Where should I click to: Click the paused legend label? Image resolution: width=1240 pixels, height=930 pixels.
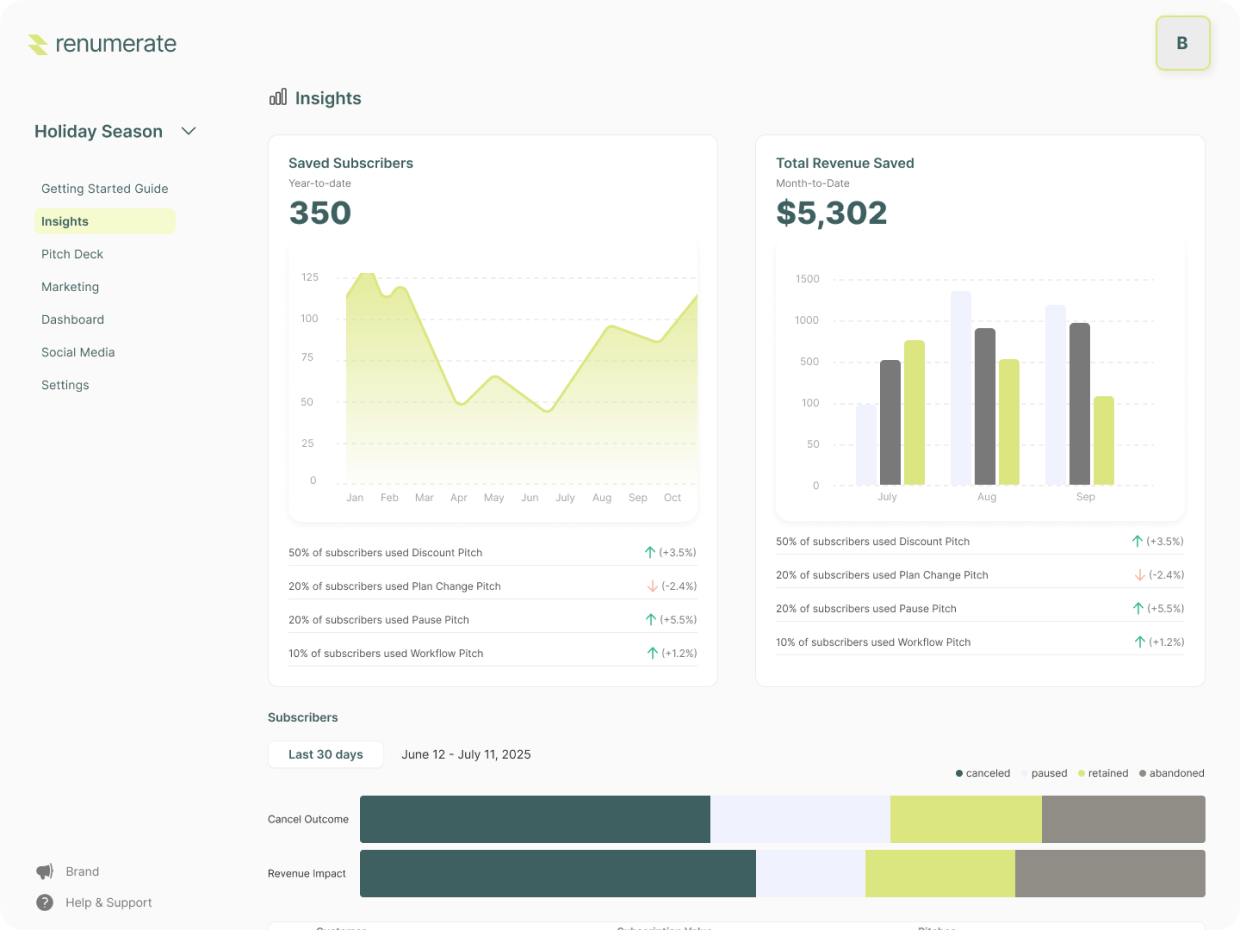point(1049,773)
